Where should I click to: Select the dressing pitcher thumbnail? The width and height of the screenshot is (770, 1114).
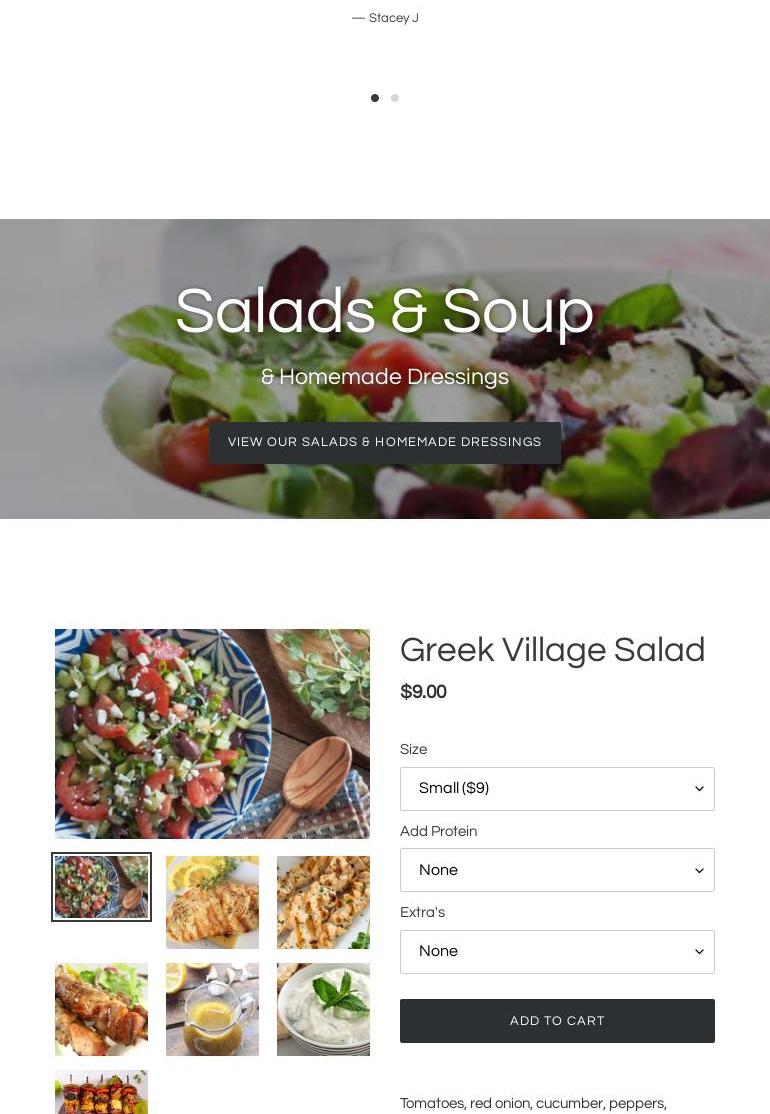pyautogui.click(x=212, y=1010)
